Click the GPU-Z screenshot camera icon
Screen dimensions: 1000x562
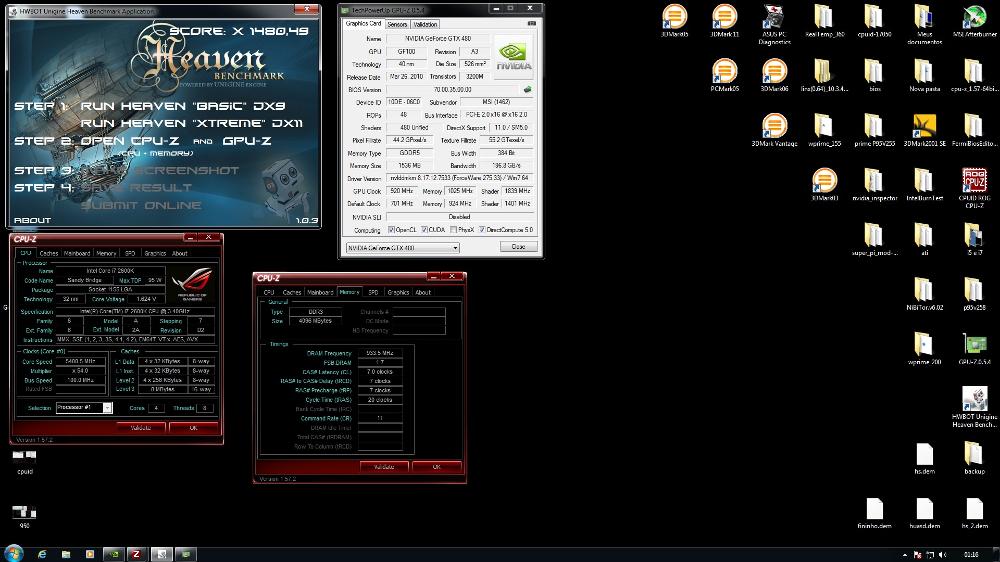tap(532, 24)
